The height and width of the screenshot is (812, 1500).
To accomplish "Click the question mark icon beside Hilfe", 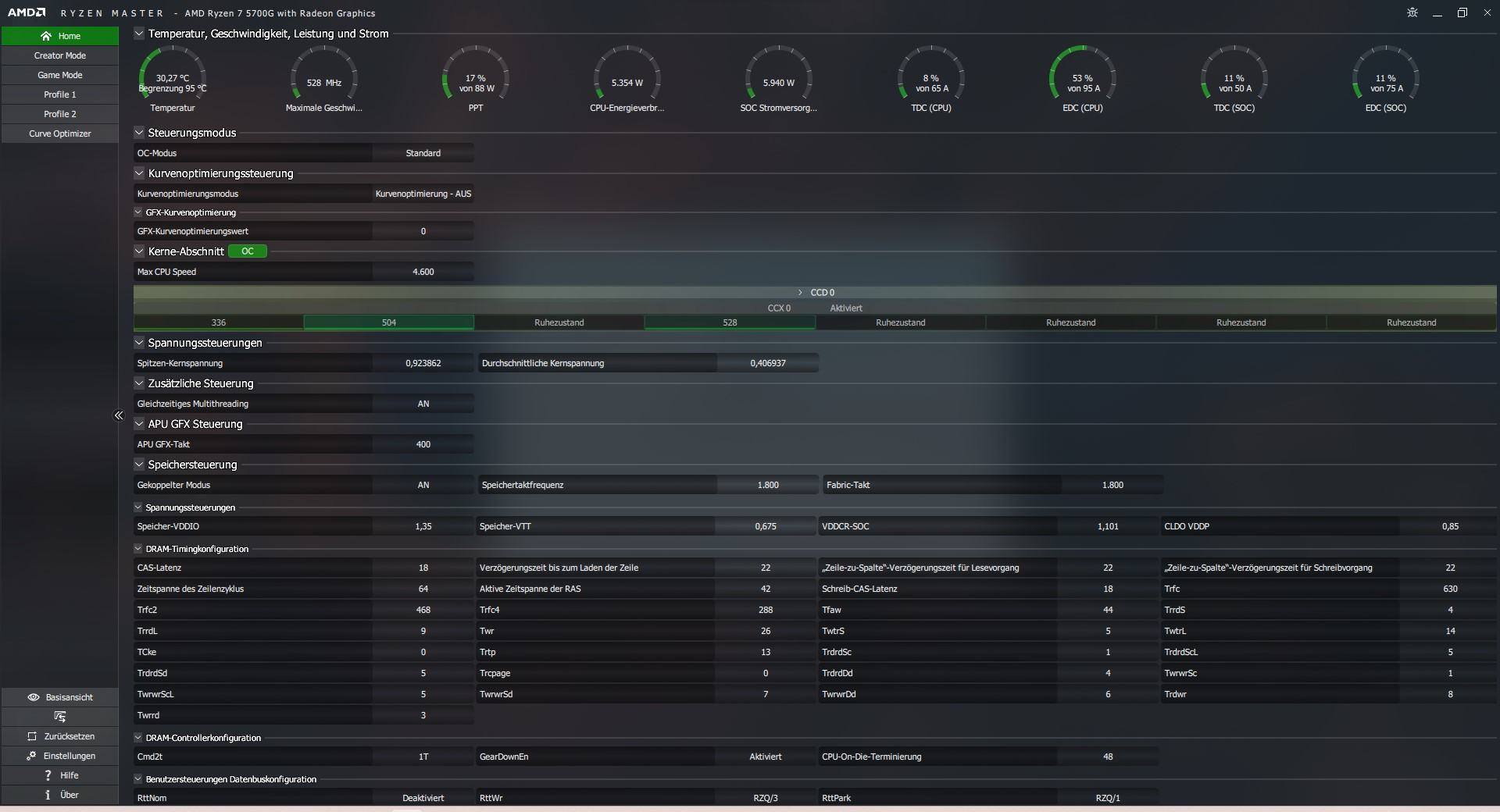I will tap(48, 775).
